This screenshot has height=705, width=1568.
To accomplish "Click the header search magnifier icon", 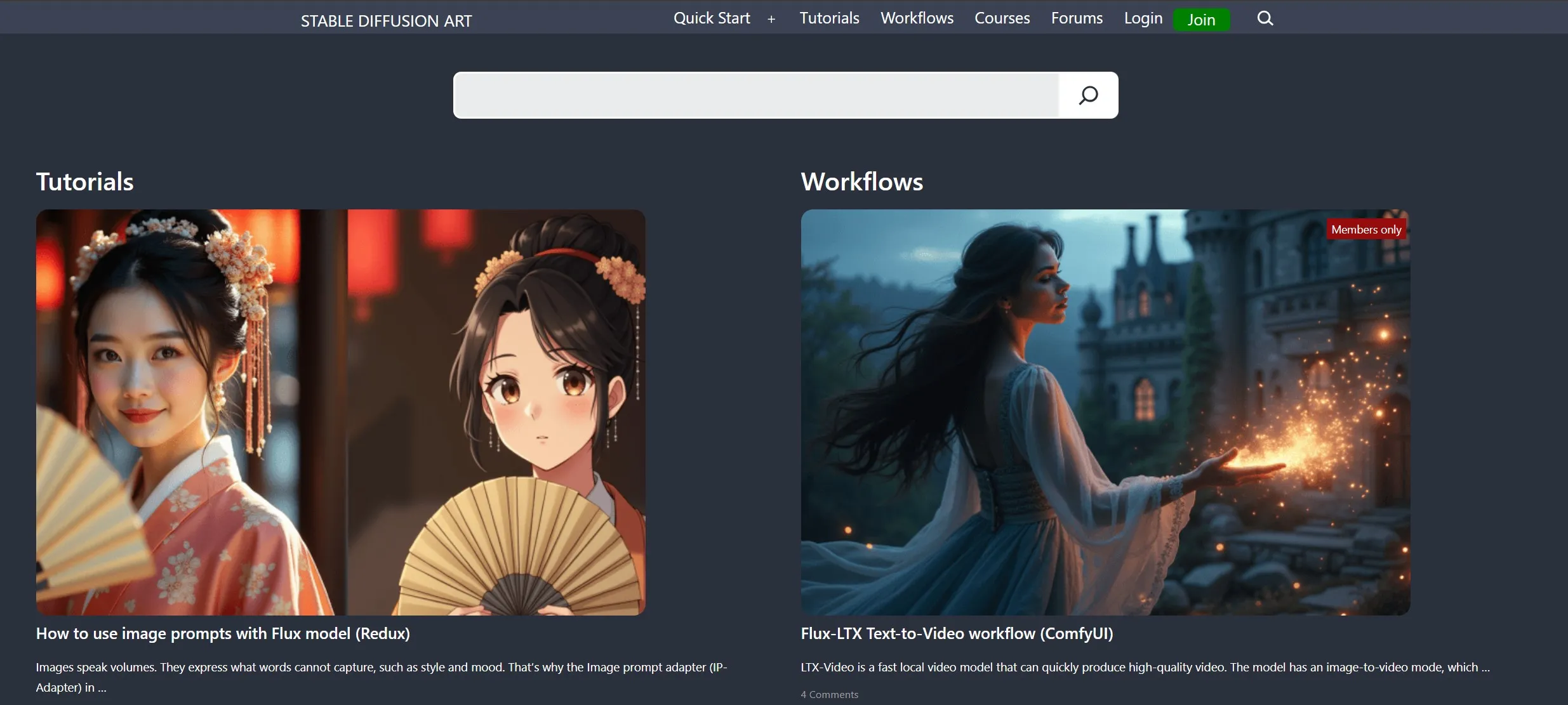I will 1265,18.
